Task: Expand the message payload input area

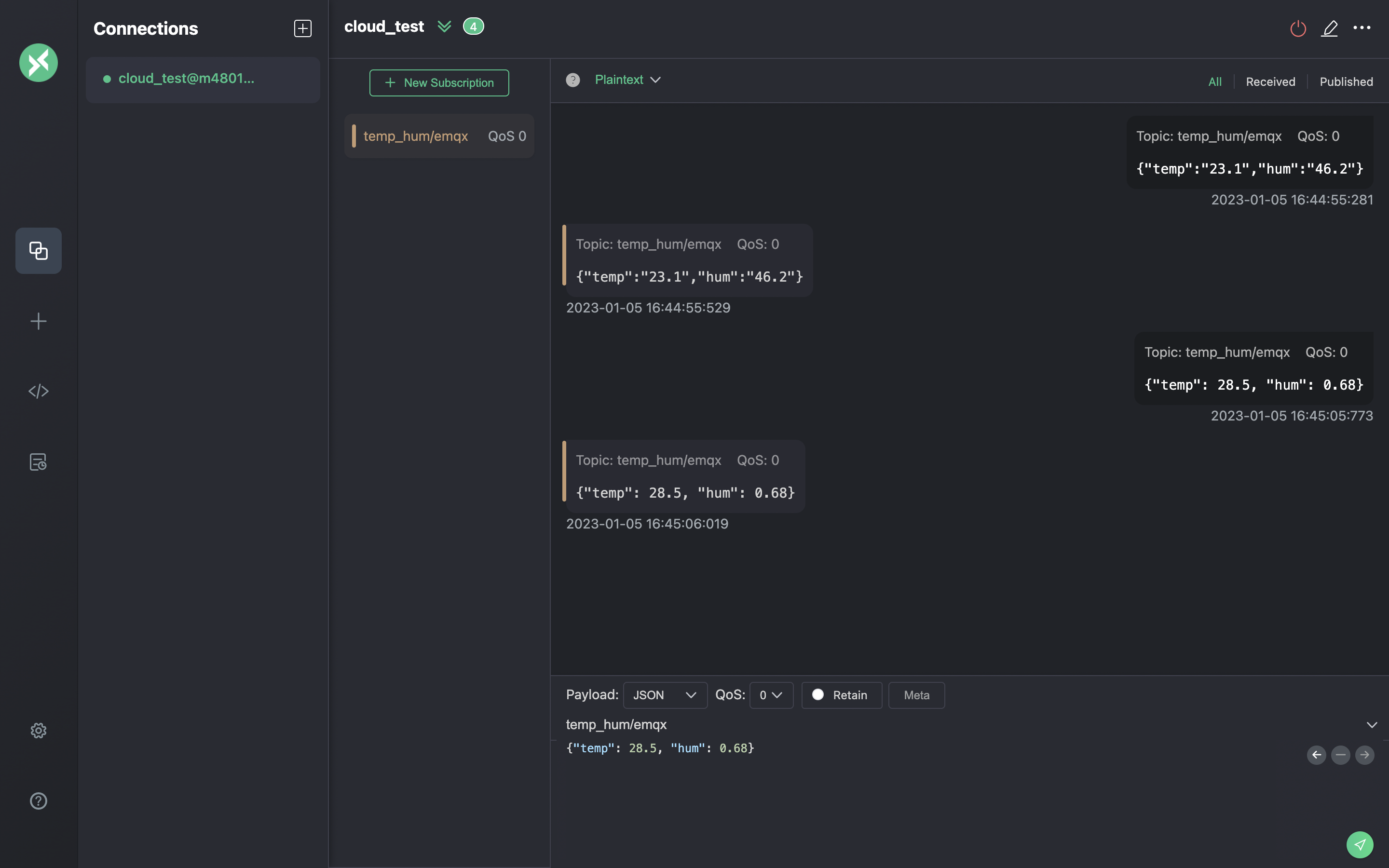Action: tap(1372, 724)
